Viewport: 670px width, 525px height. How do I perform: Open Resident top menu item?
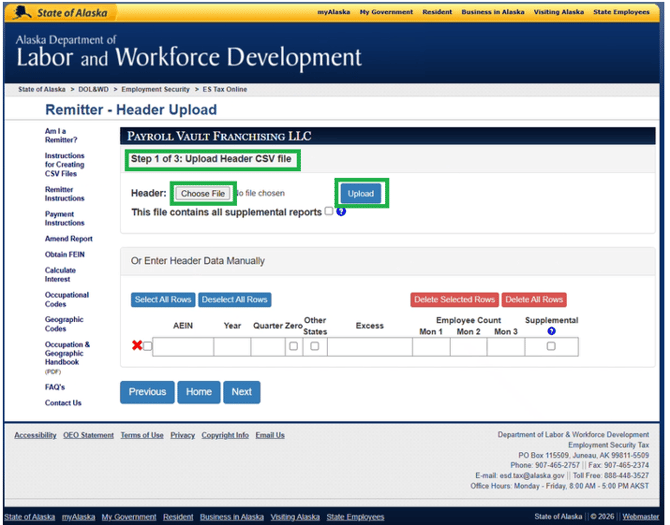pyautogui.click(x=437, y=12)
